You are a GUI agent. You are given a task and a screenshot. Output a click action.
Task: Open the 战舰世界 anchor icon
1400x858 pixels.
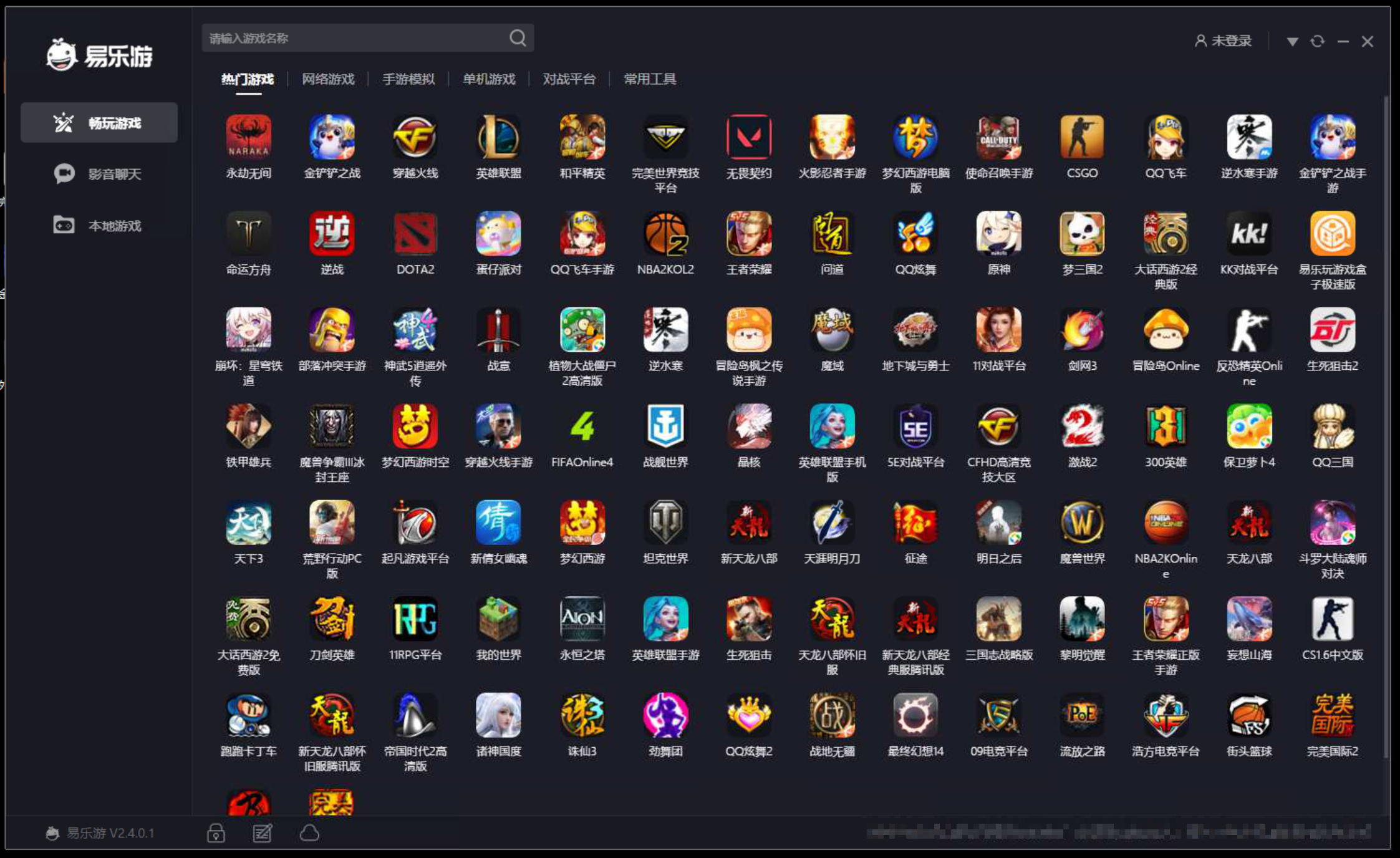pos(665,426)
